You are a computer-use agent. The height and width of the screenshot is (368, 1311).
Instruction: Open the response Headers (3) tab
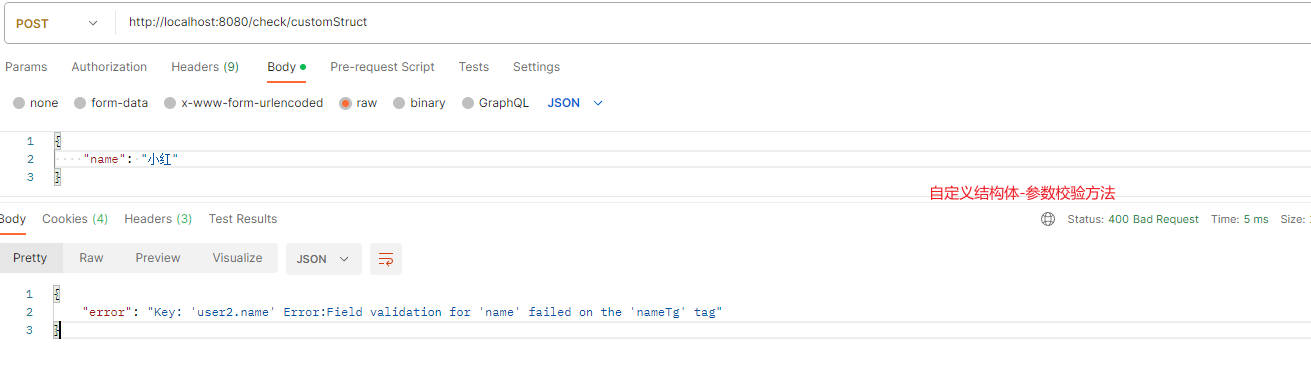coord(158,219)
